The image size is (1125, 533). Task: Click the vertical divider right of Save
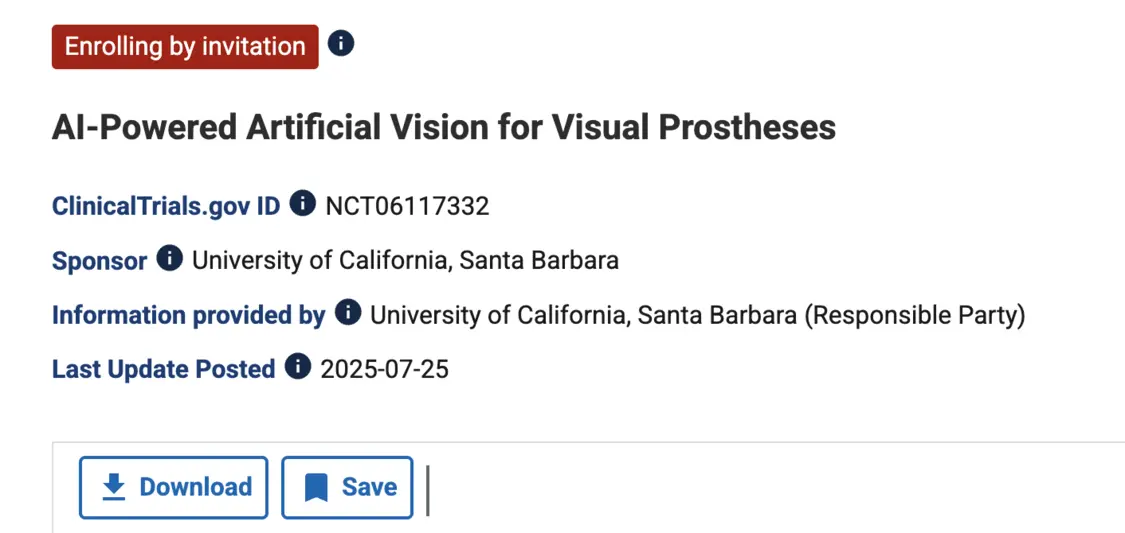[x=428, y=490]
